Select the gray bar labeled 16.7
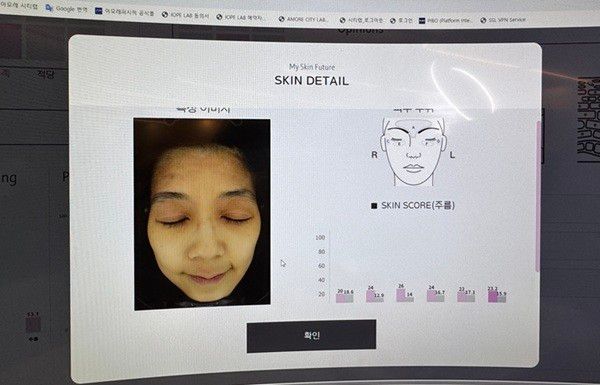 (440, 298)
